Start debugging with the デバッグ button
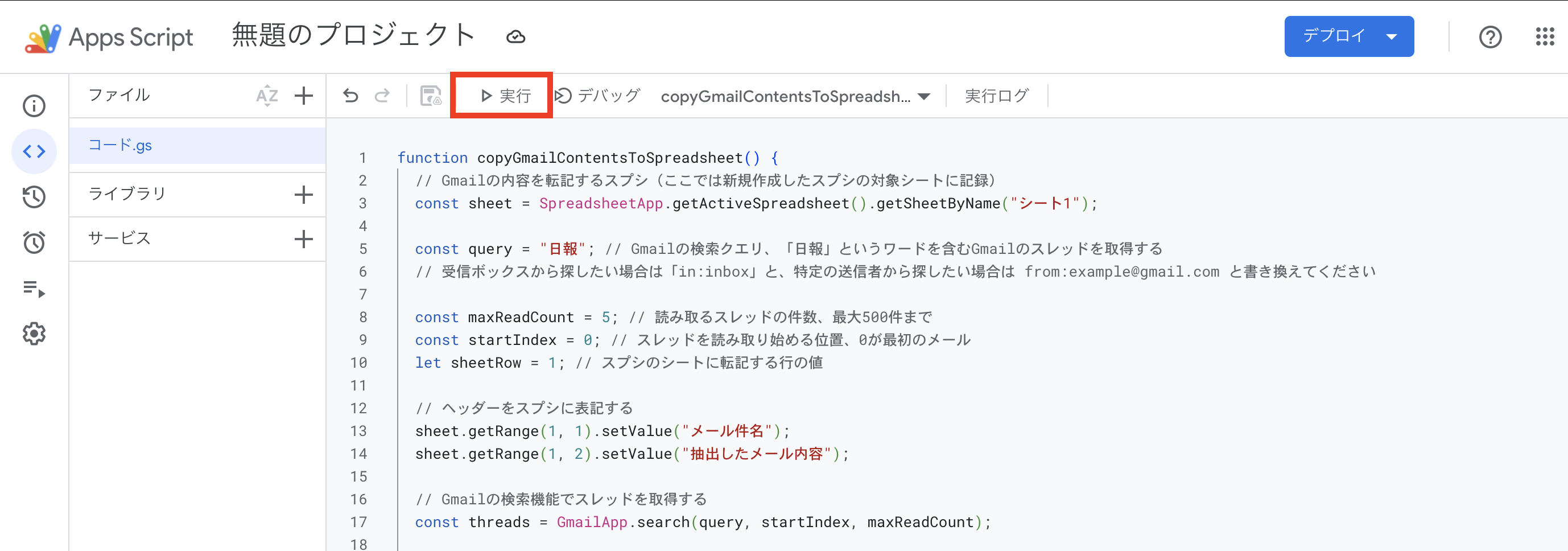Viewport: 1568px width, 551px height. click(x=599, y=96)
